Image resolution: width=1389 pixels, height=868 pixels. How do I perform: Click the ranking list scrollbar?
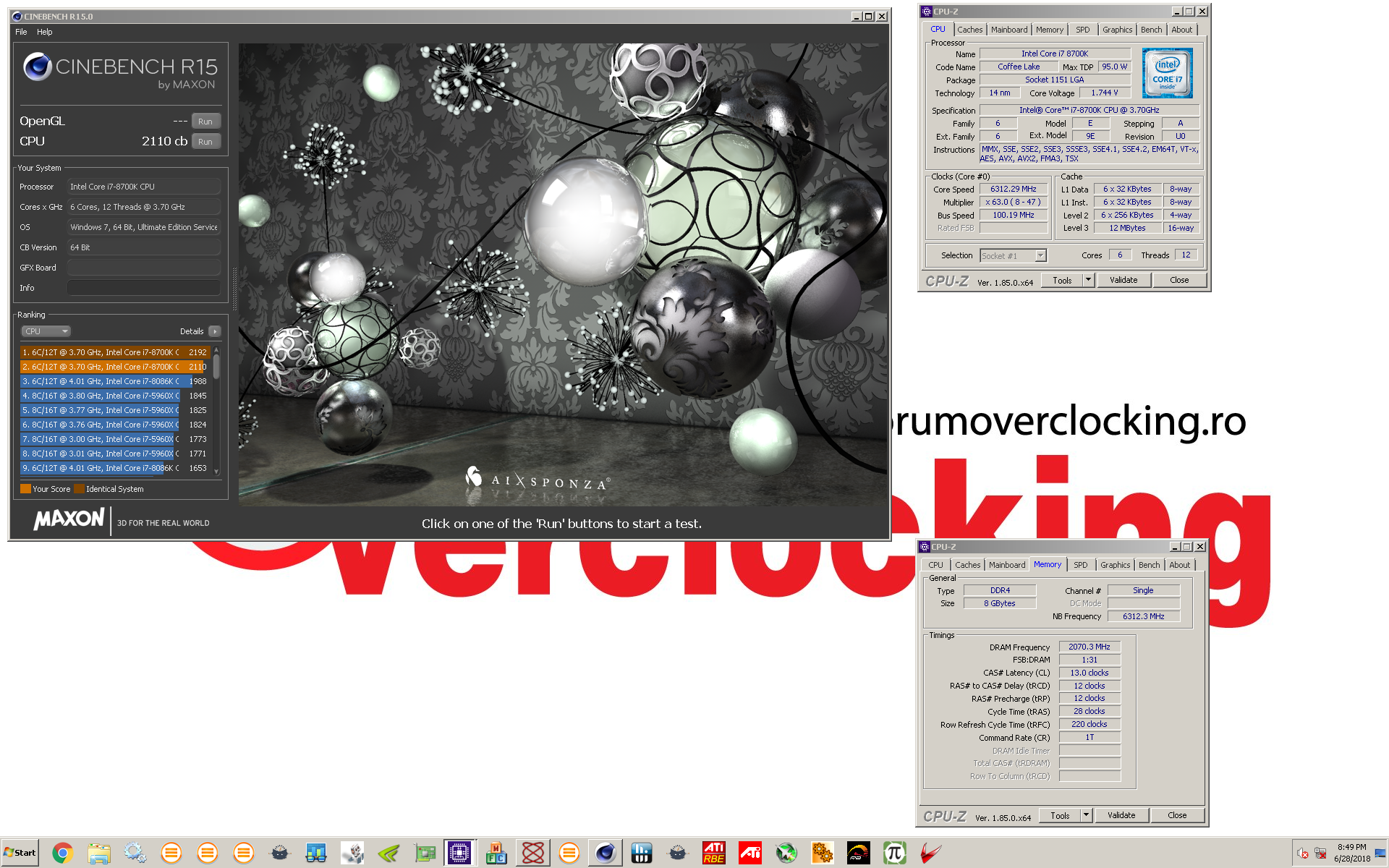(x=216, y=410)
